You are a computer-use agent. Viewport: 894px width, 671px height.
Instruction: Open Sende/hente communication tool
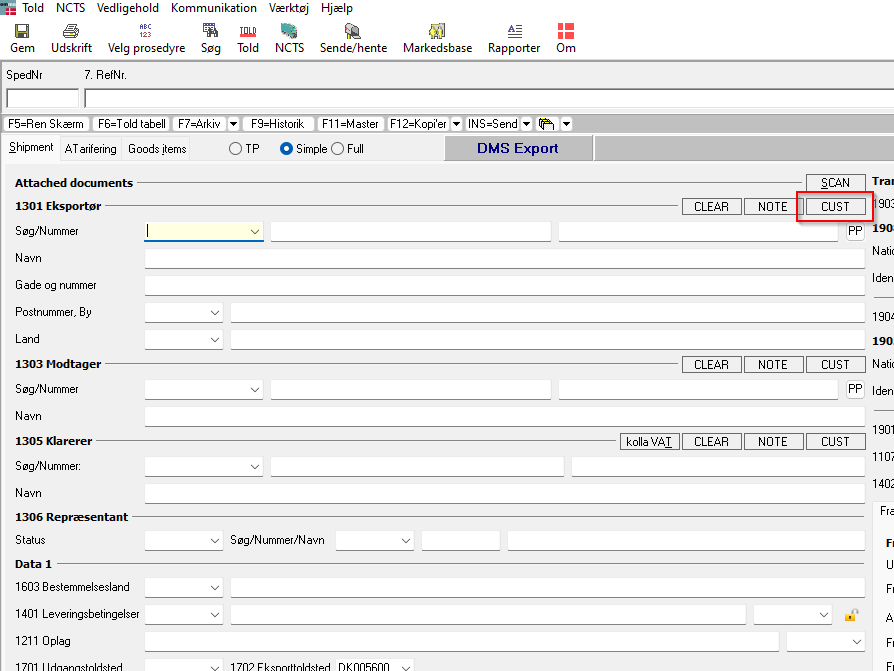tap(352, 38)
